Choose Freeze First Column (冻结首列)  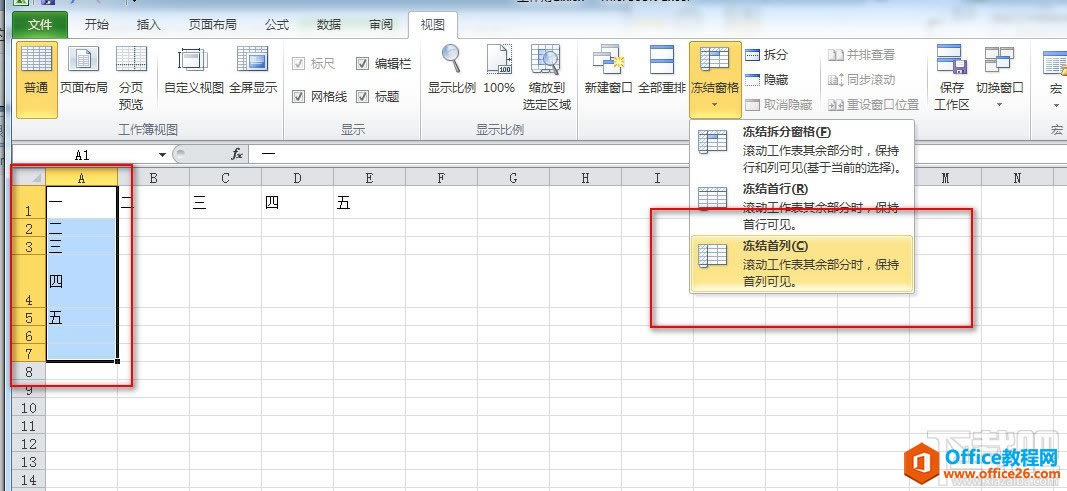tap(802, 264)
